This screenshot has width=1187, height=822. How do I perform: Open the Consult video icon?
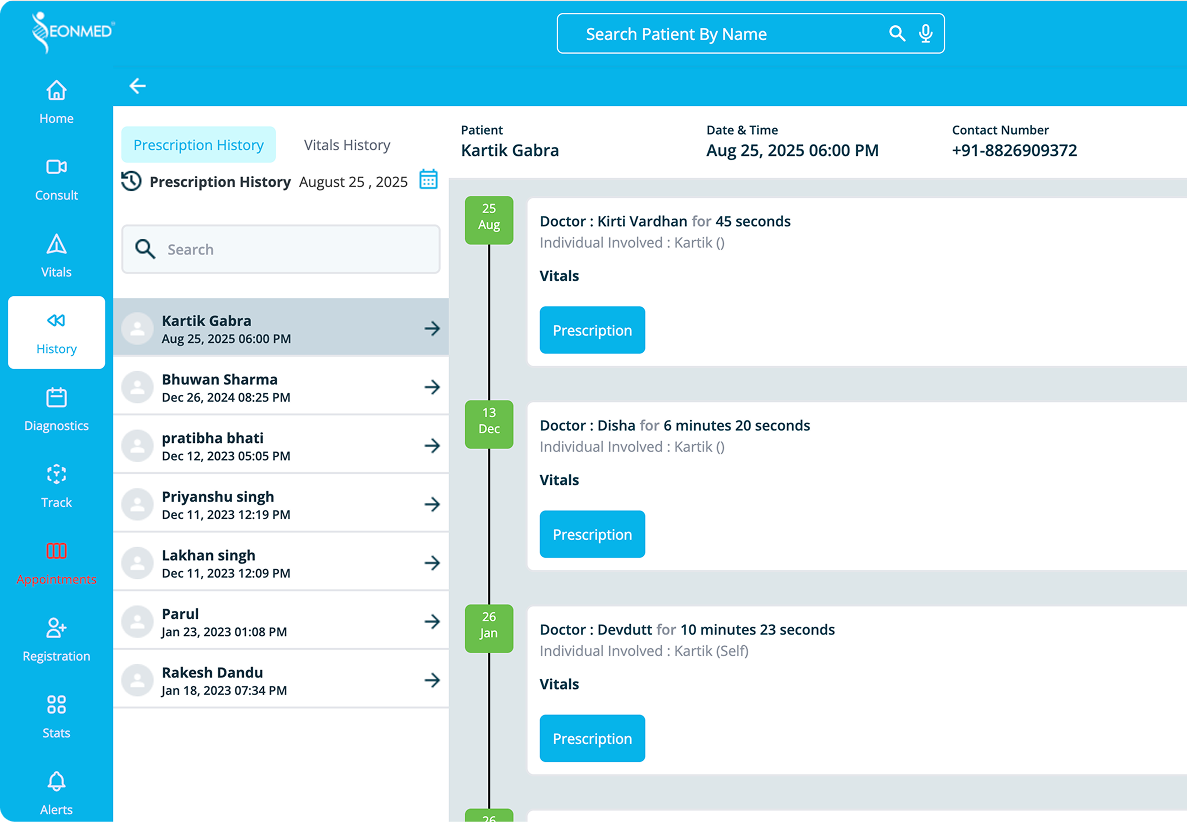coord(56,167)
